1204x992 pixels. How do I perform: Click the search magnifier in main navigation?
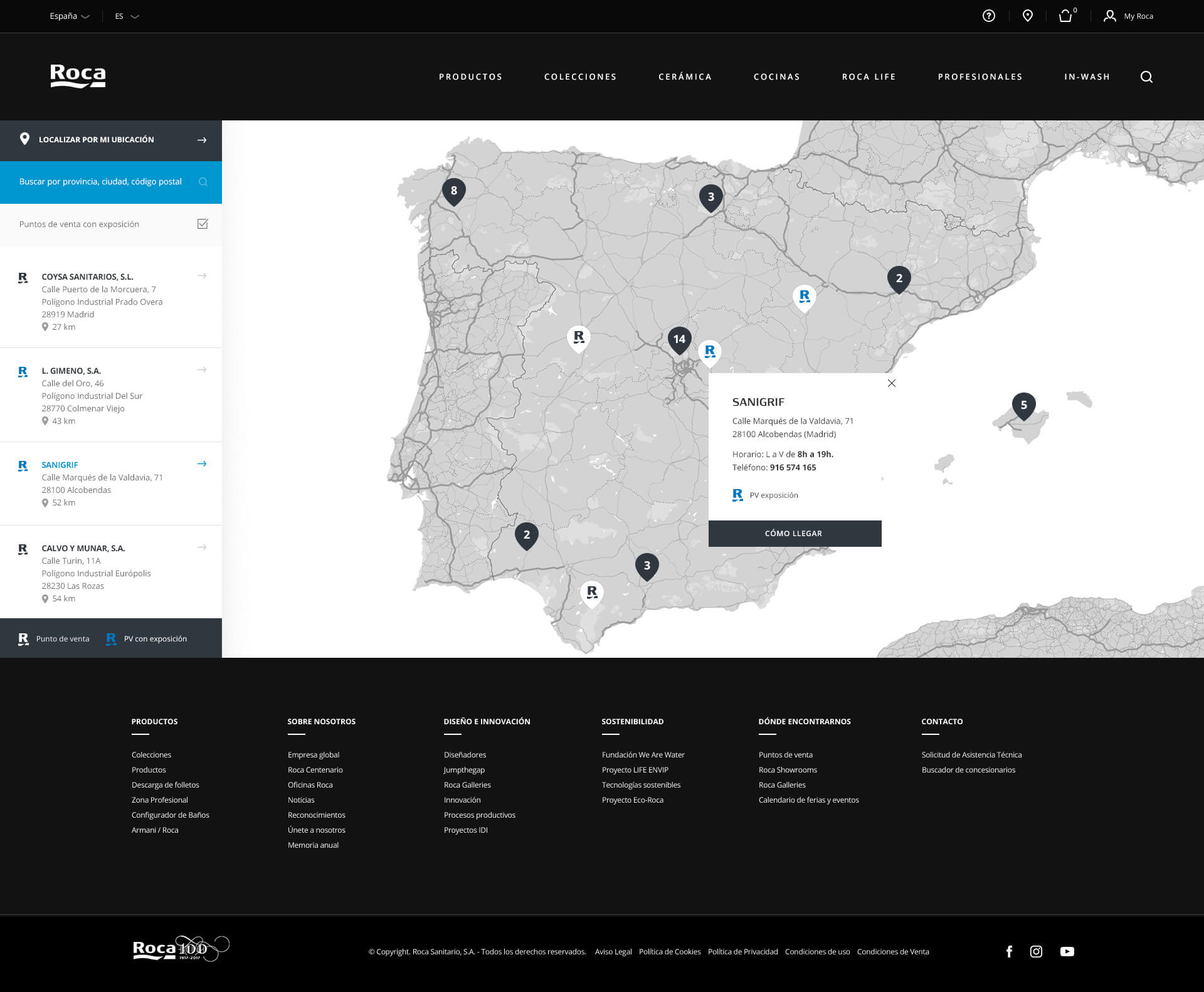point(1146,77)
